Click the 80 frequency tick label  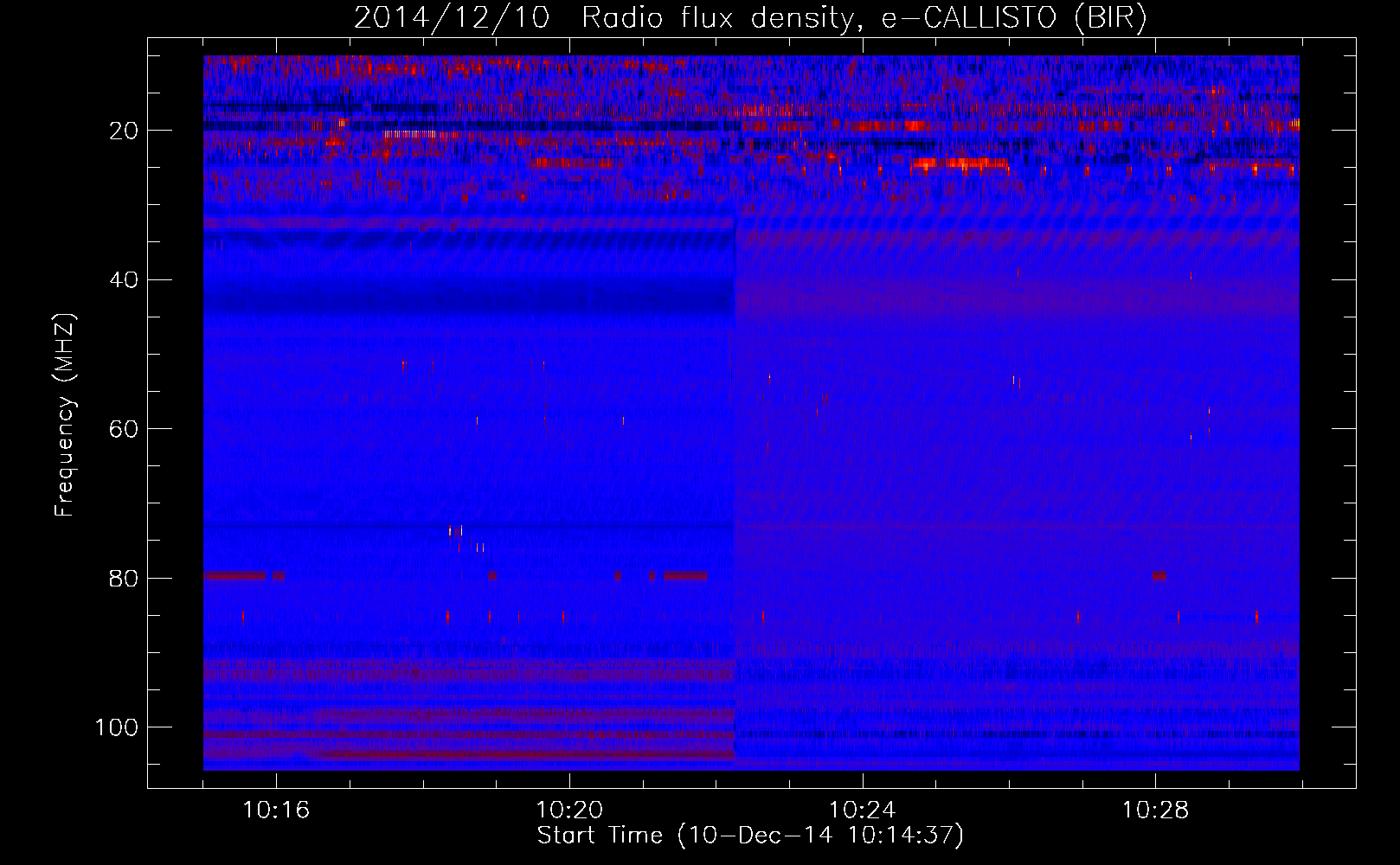click(124, 578)
